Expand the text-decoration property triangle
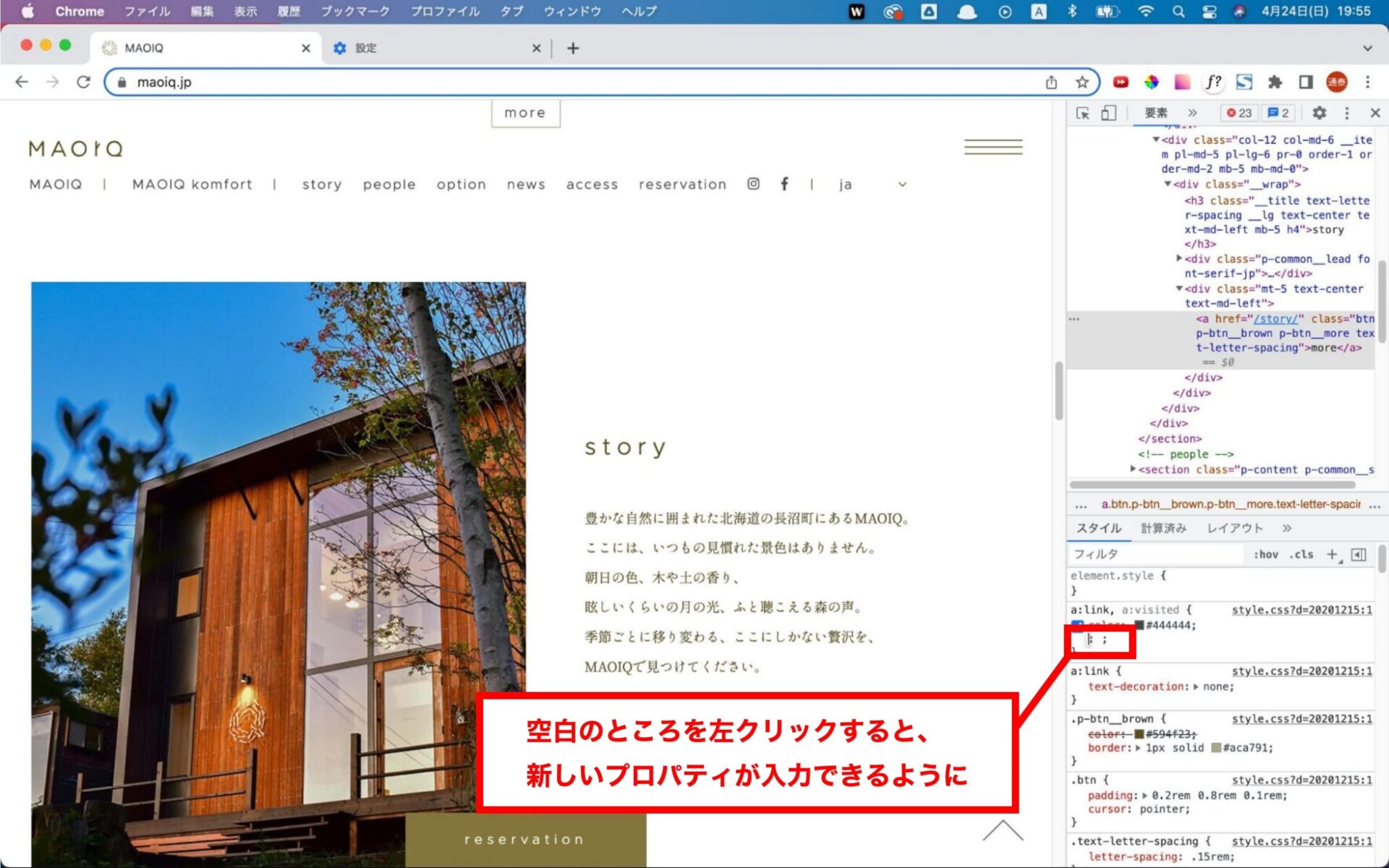The height and width of the screenshot is (868, 1389). pyautogui.click(x=1196, y=686)
